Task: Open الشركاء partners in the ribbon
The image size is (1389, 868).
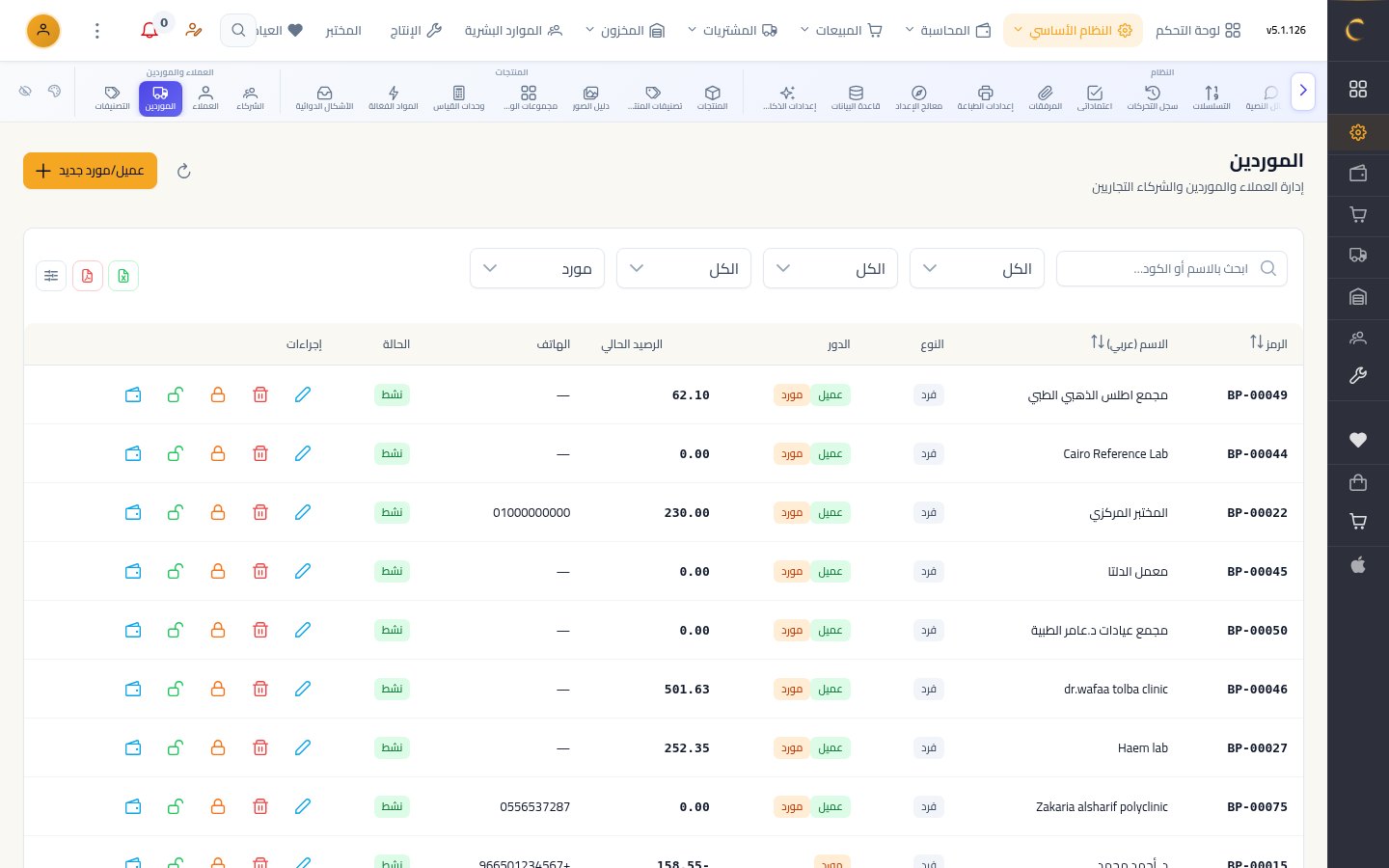Action: pos(251,97)
